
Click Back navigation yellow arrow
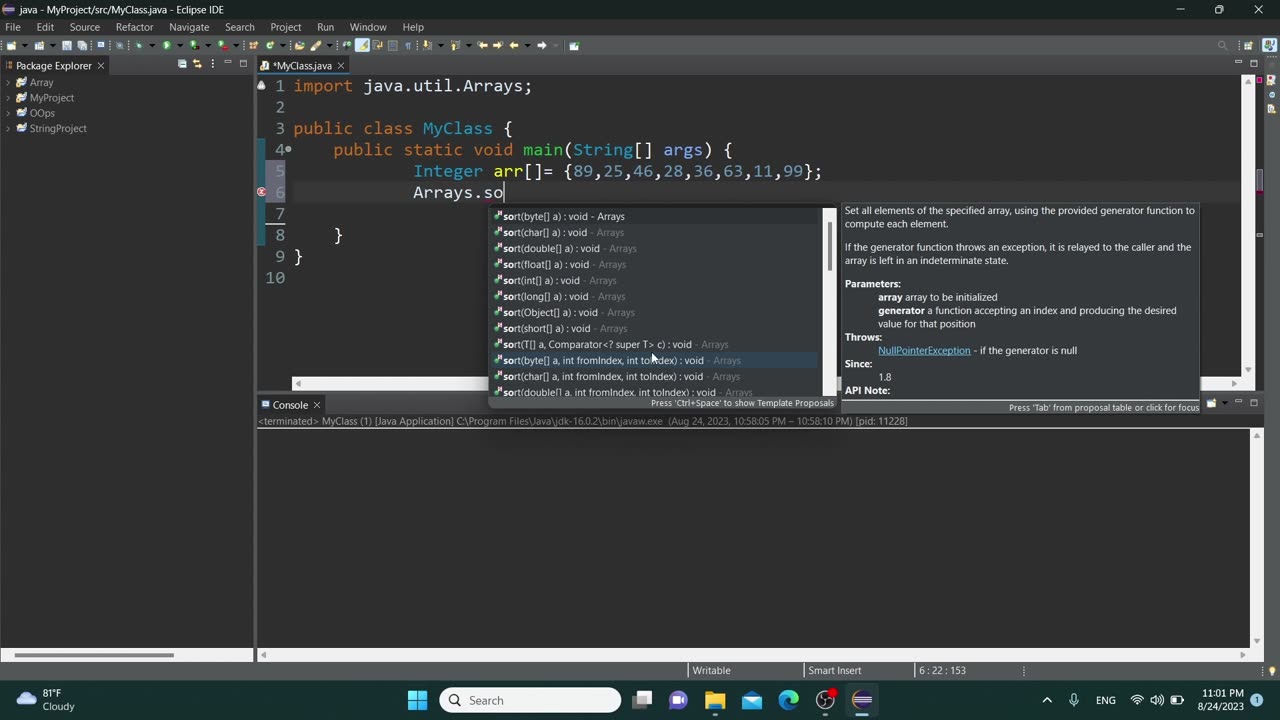point(513,45)
